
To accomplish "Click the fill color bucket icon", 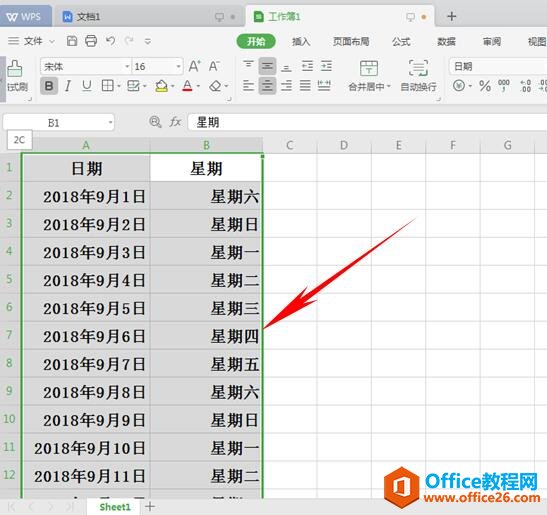I will pos(161,86).
